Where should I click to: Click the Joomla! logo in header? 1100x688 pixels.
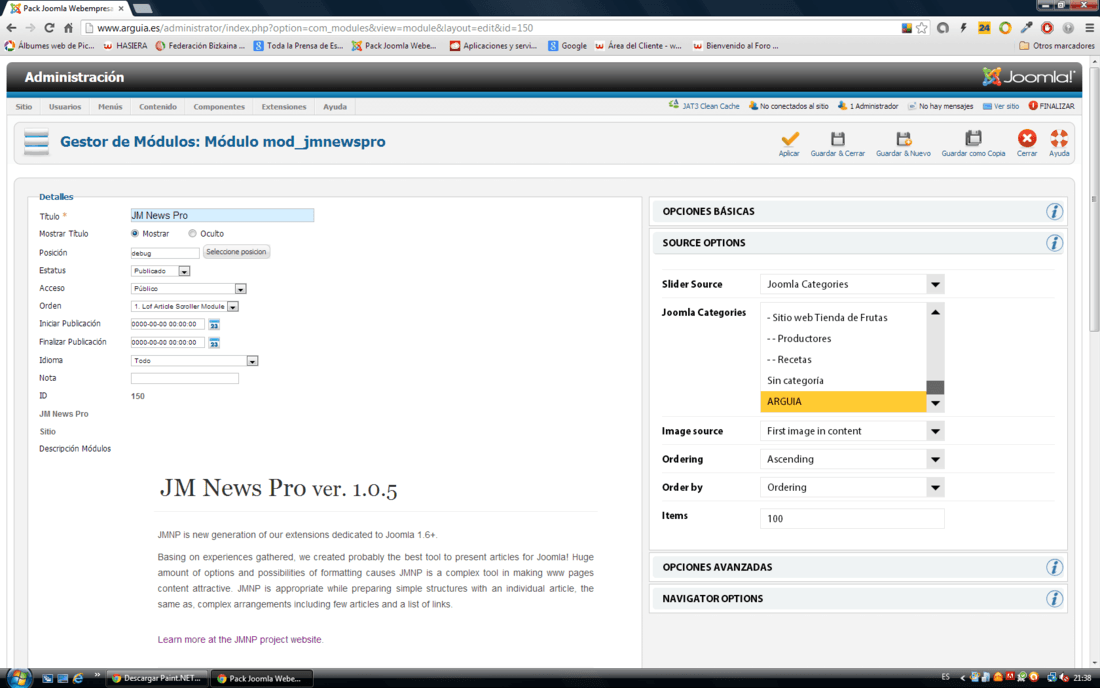(x=1028, y=76)
